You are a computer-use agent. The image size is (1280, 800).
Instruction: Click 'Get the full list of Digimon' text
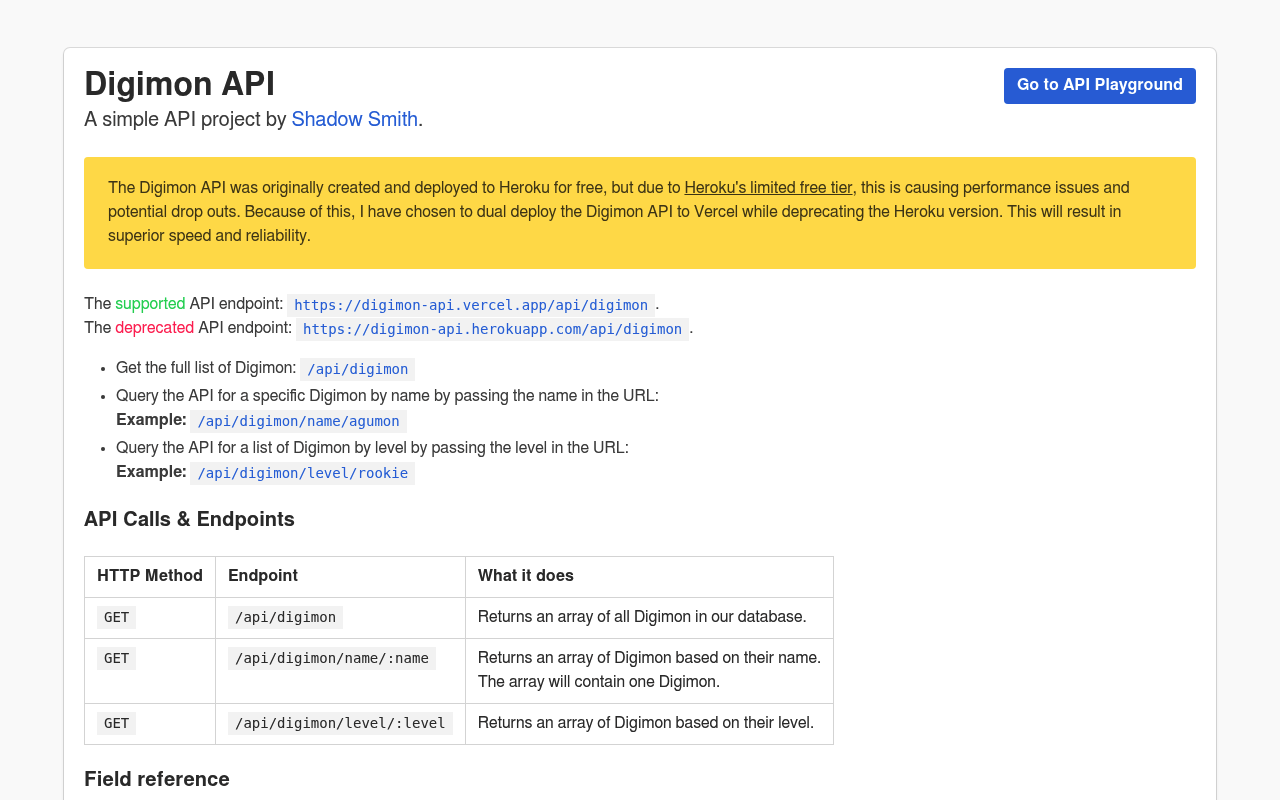coord(206,368)
